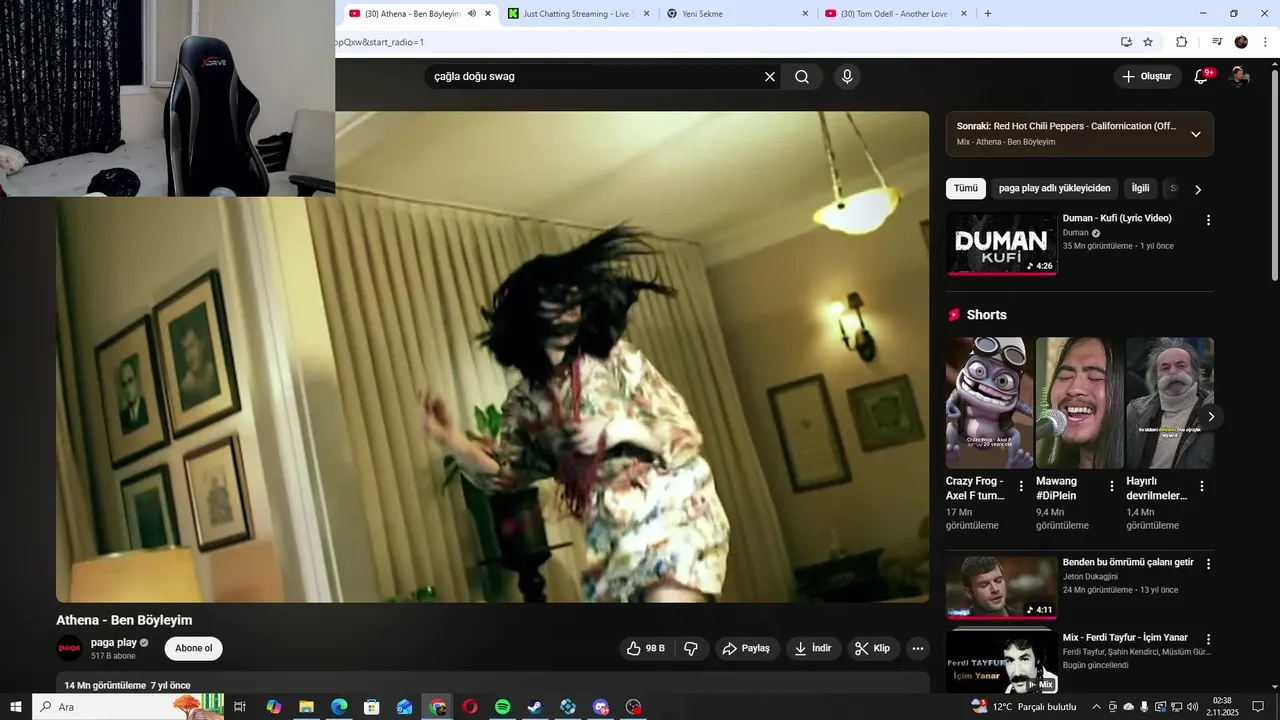Open options for Hayırlı devrilmeler short
1280x720 pixels.
click(x=1202, y=486)
